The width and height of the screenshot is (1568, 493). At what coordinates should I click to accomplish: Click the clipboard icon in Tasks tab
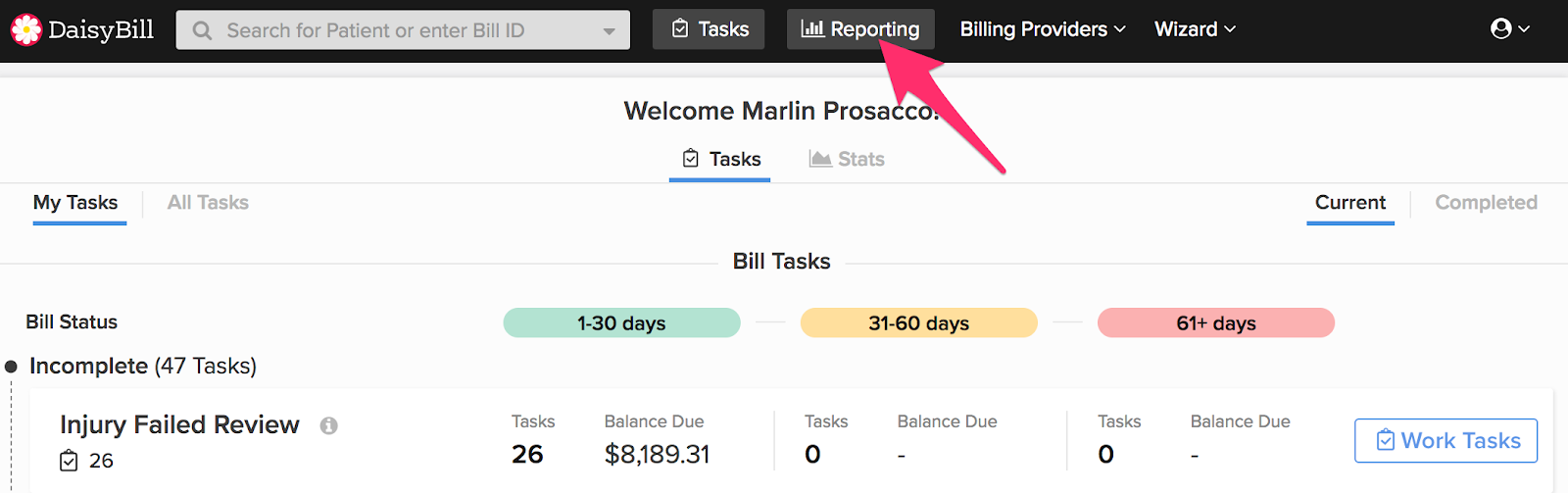691,159
